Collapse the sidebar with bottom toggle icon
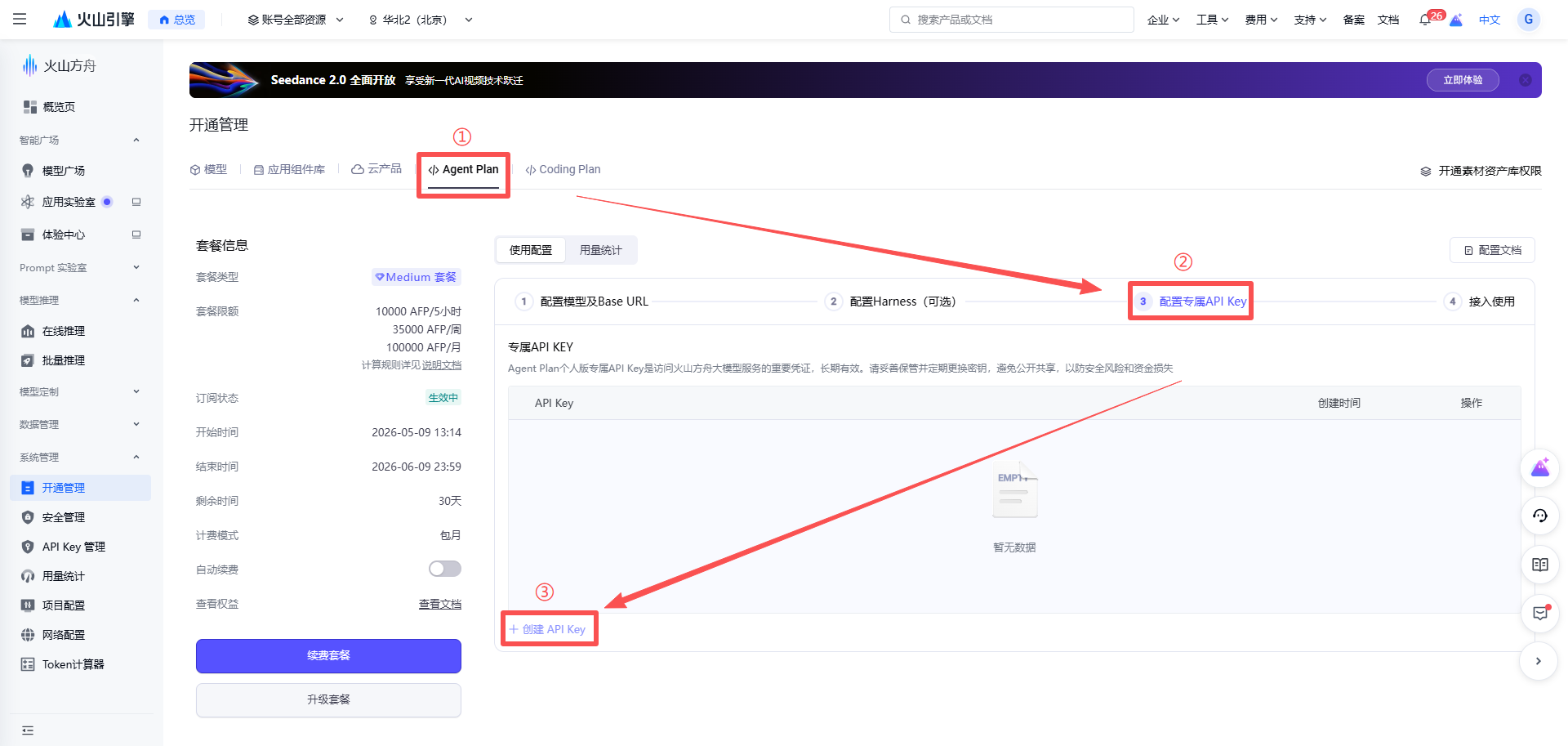The height and width of the screenshot is (746, 1568). [x=28, y=730]
